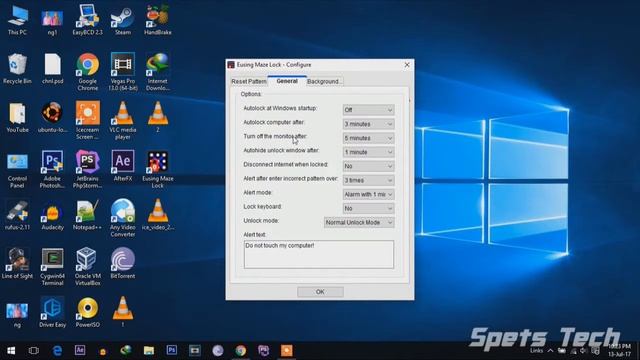Close the Eusing Maze Lock Configure dialog
The height and width of the screenshot is (360, 640).
407,65
